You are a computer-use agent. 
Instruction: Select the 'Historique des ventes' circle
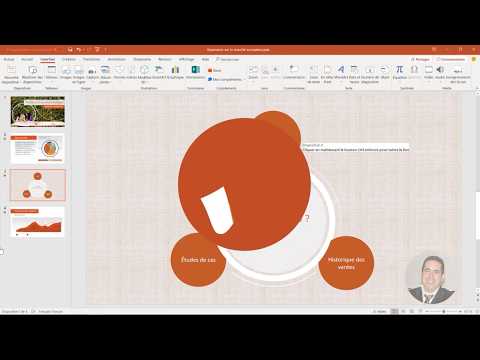[x=346, y=263]
